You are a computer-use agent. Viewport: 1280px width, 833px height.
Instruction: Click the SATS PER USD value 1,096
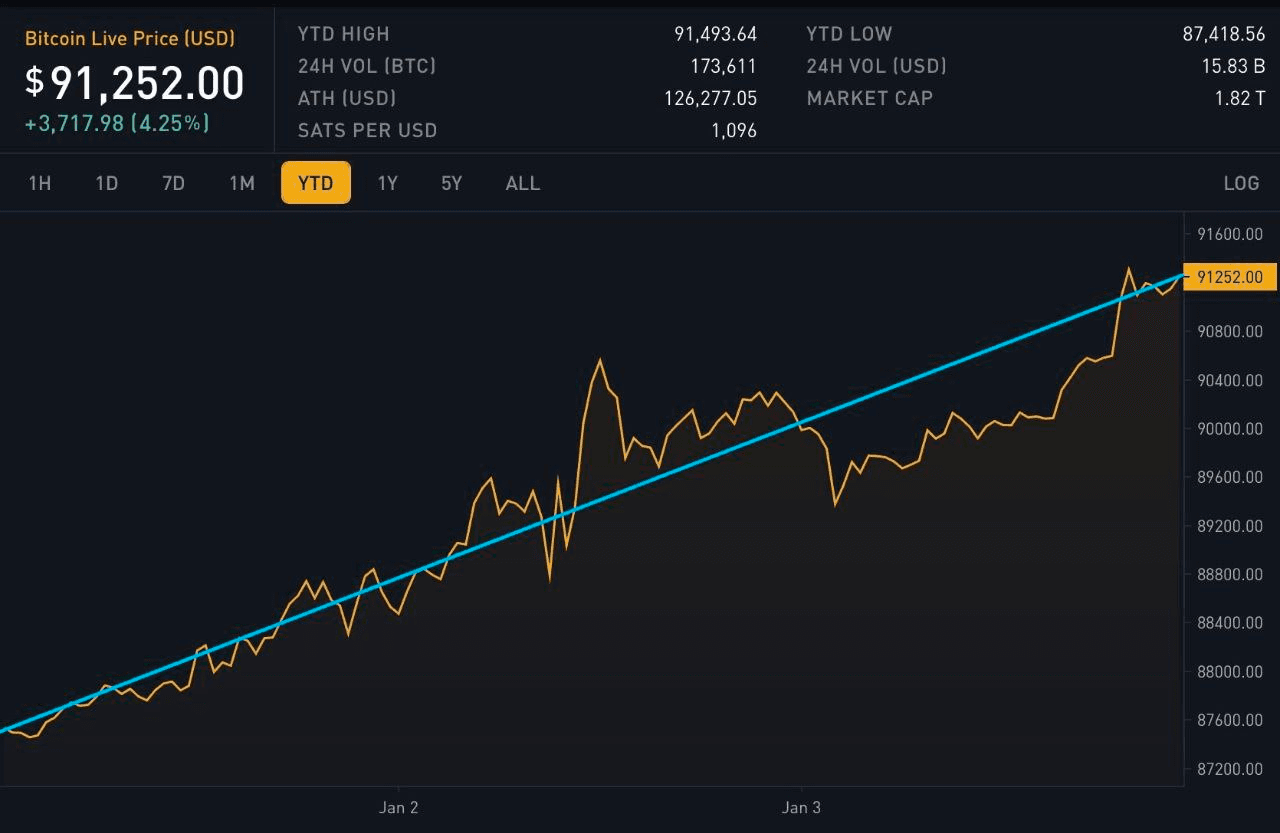coord(734,130)
